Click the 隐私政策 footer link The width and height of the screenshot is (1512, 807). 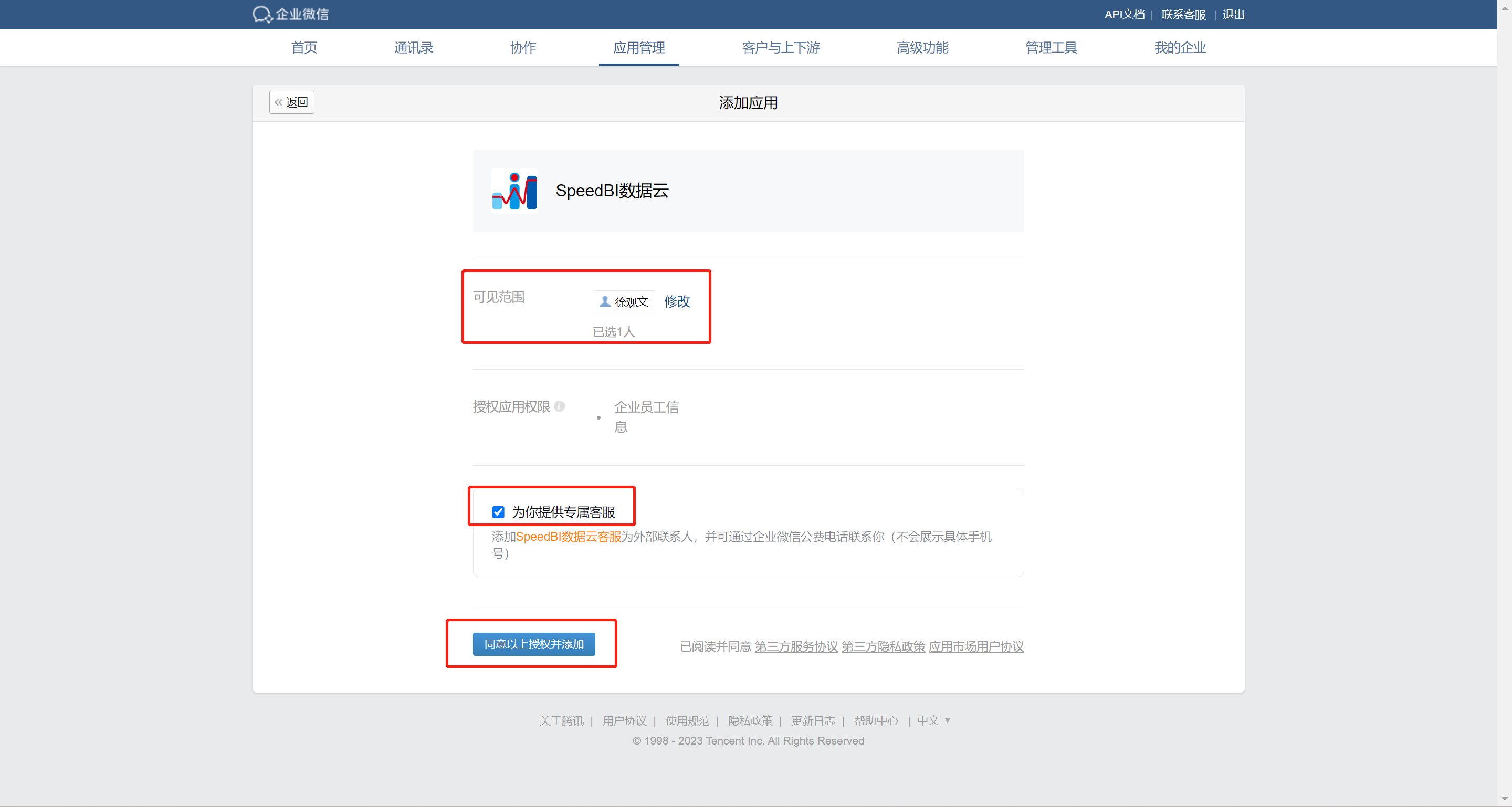pos(750,720)
